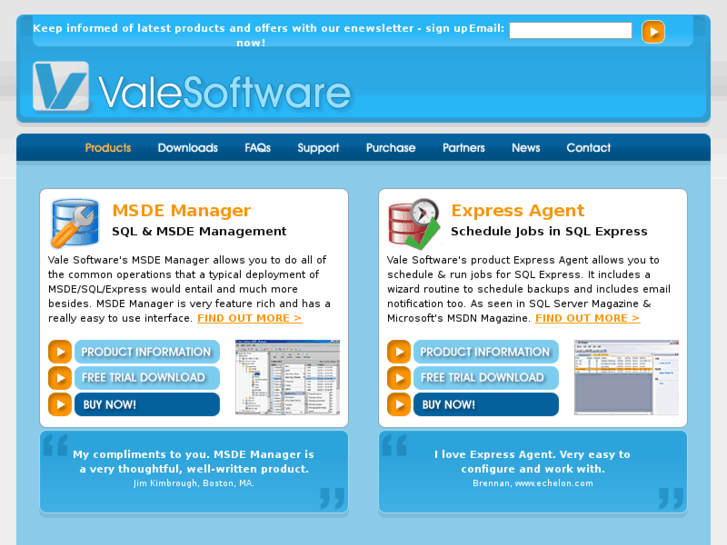This screenshot has width=727, height=545.
Task: Click MSDE Manager Buy Now button
Action: coord(147,404)
